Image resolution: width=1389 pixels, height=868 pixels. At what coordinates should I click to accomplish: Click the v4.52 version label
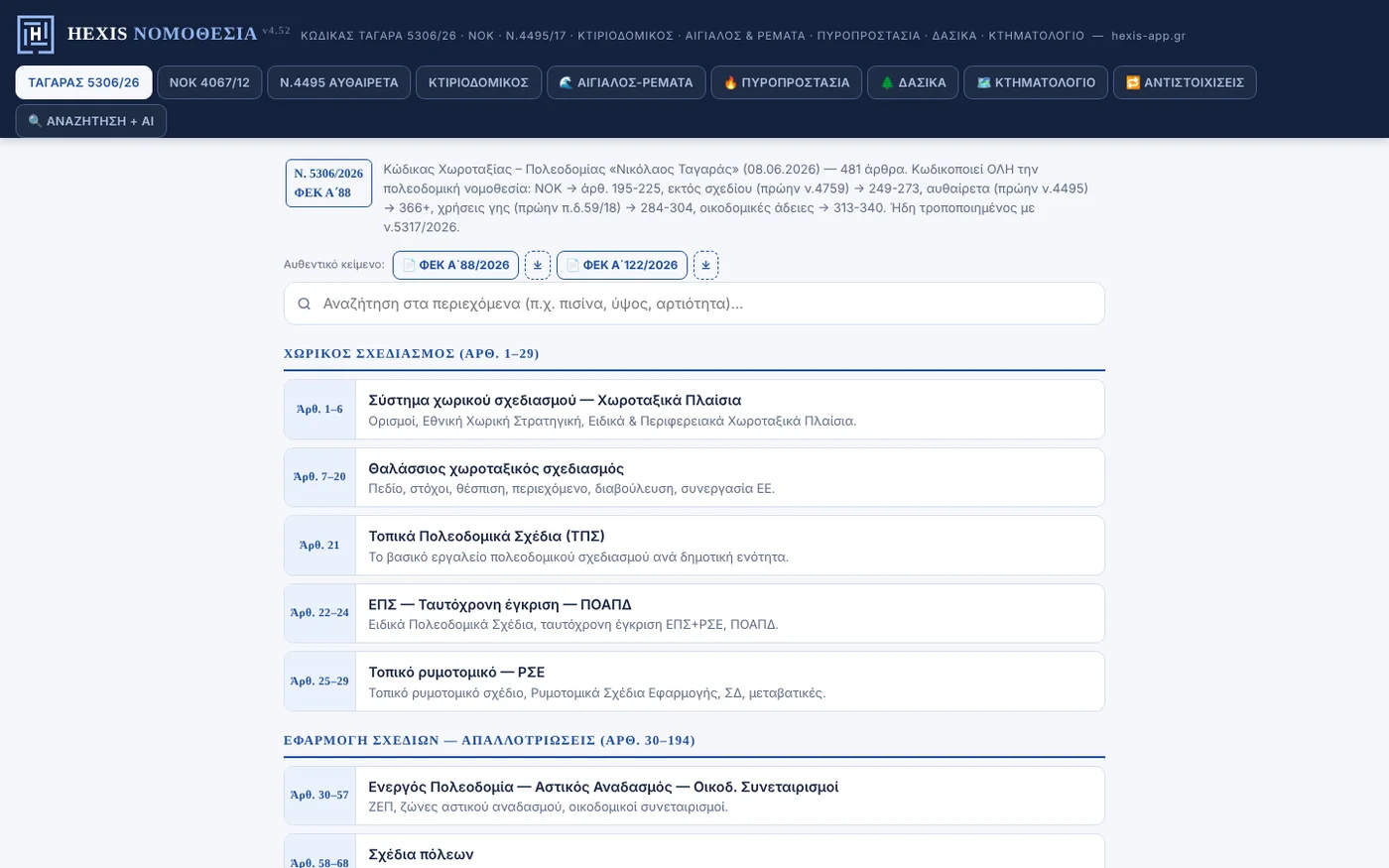coord(277,31)
